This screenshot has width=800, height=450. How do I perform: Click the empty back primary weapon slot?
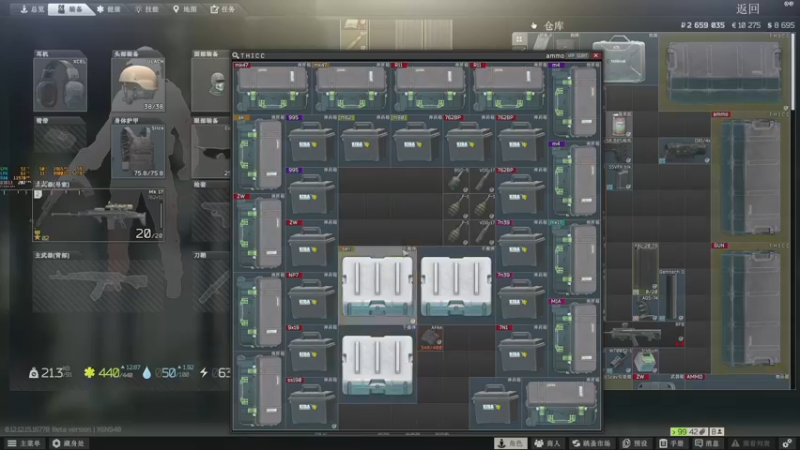[98, 286]
